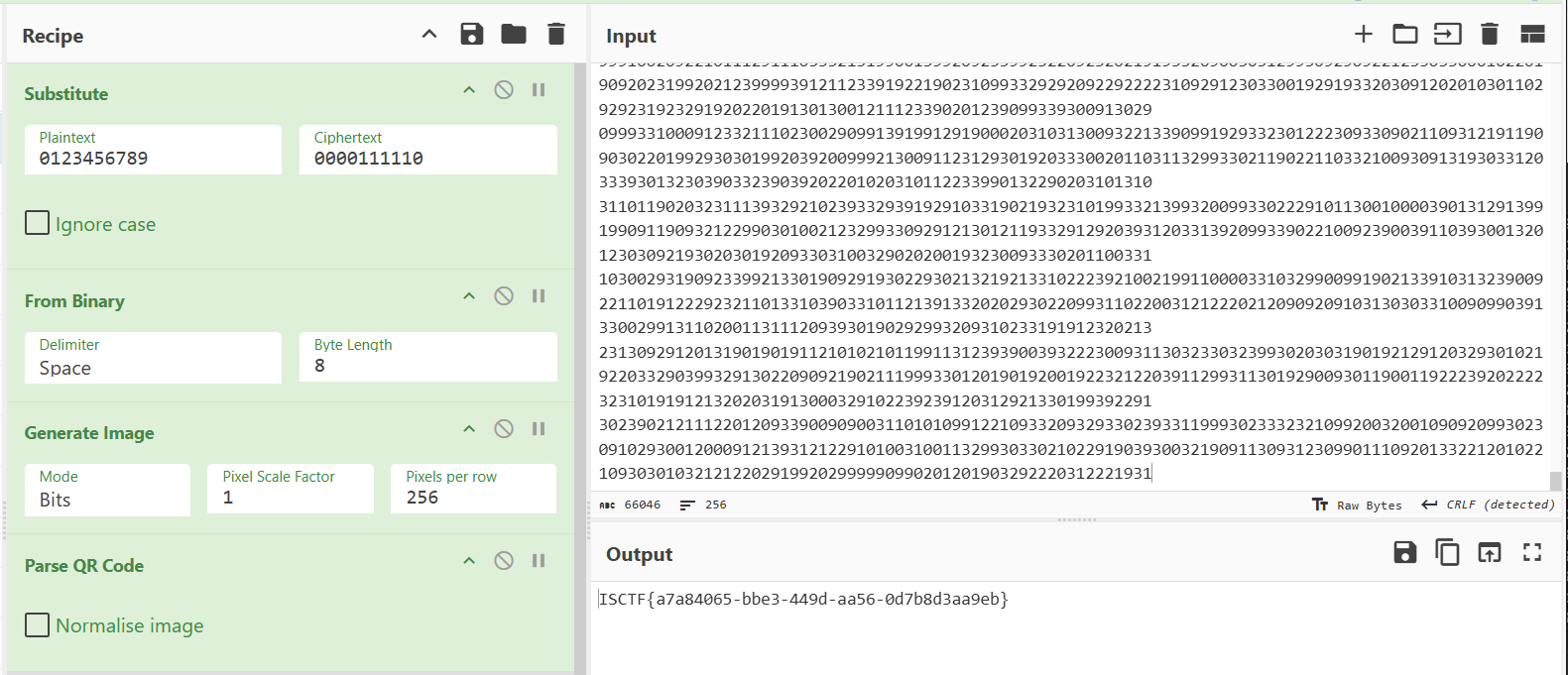Viewport: 1568px width, 675px height.
Task: Collapse the Generate Image operation
Action: 469,429
